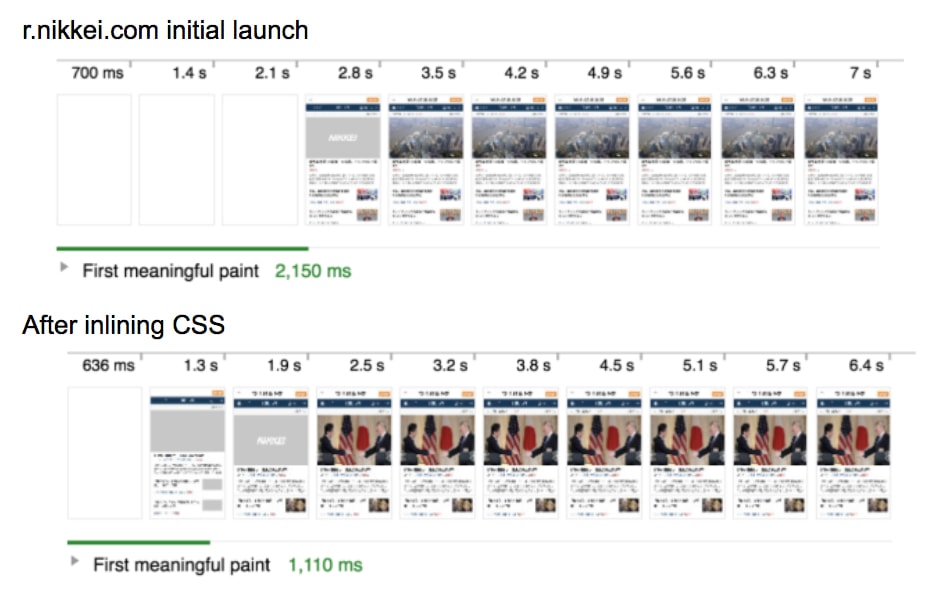The height and width of the screenshot is (606, 939).
Task: Expand the First meaningful paint row under After inlining CSS
Action: (73, 564)
